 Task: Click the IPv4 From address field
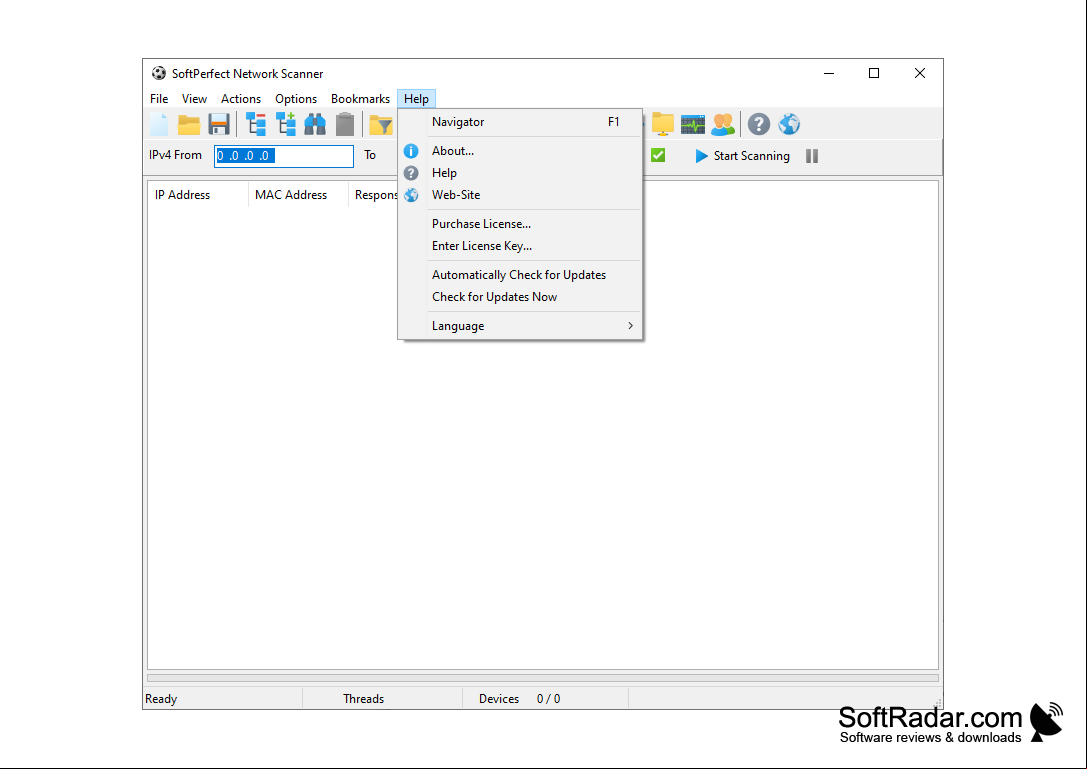click(x=284, y=156)
